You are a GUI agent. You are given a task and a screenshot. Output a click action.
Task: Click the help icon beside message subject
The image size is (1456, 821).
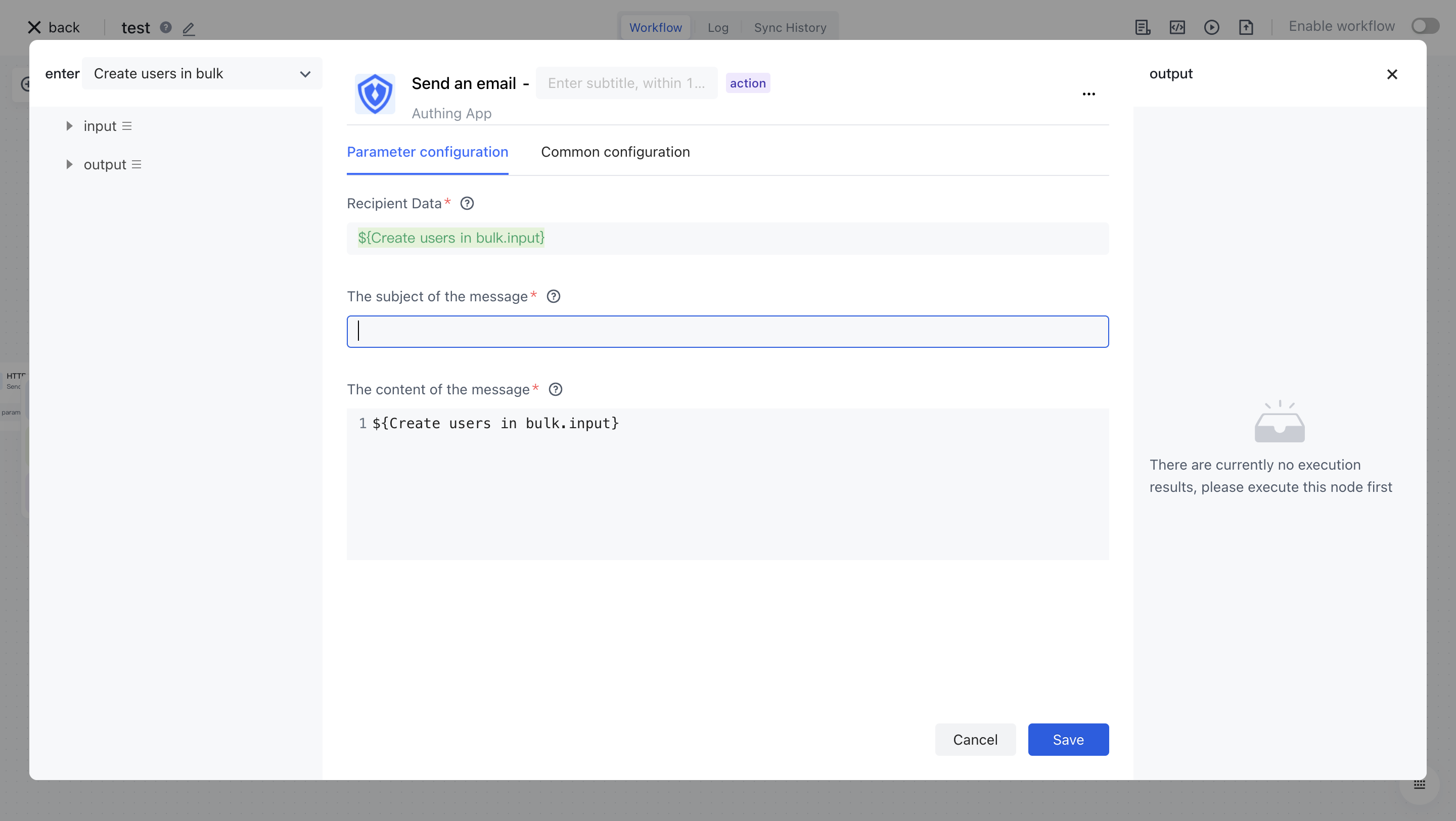[x=554, y=297]
